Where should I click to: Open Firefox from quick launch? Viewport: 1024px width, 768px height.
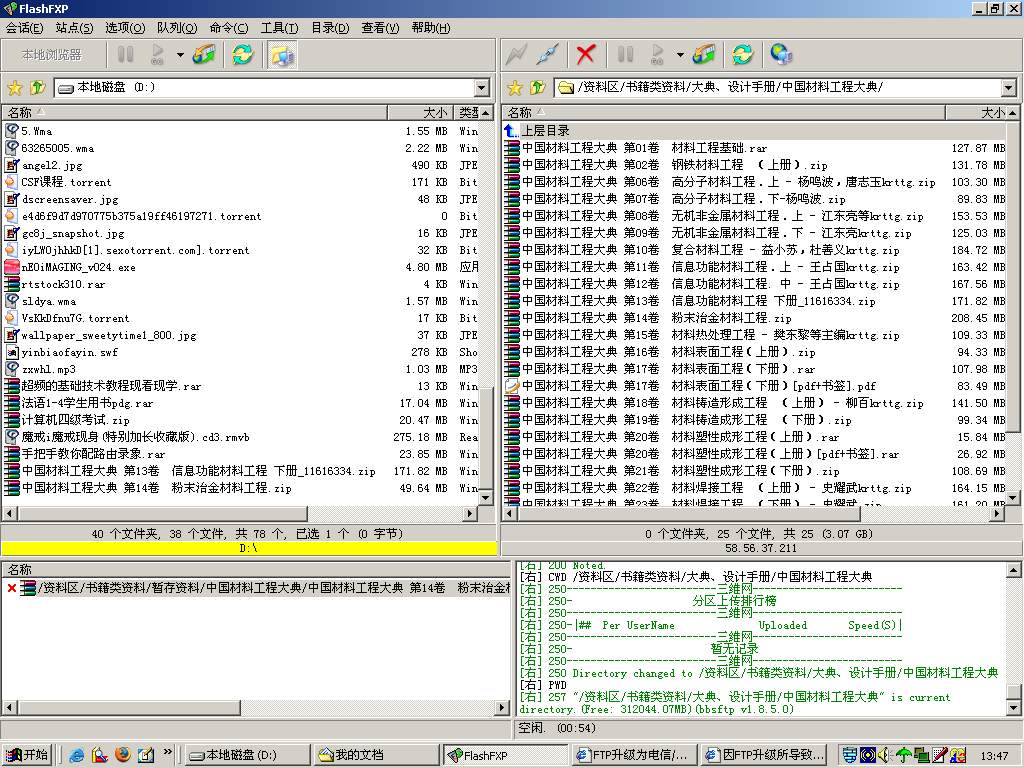click(x=123, y=754)
